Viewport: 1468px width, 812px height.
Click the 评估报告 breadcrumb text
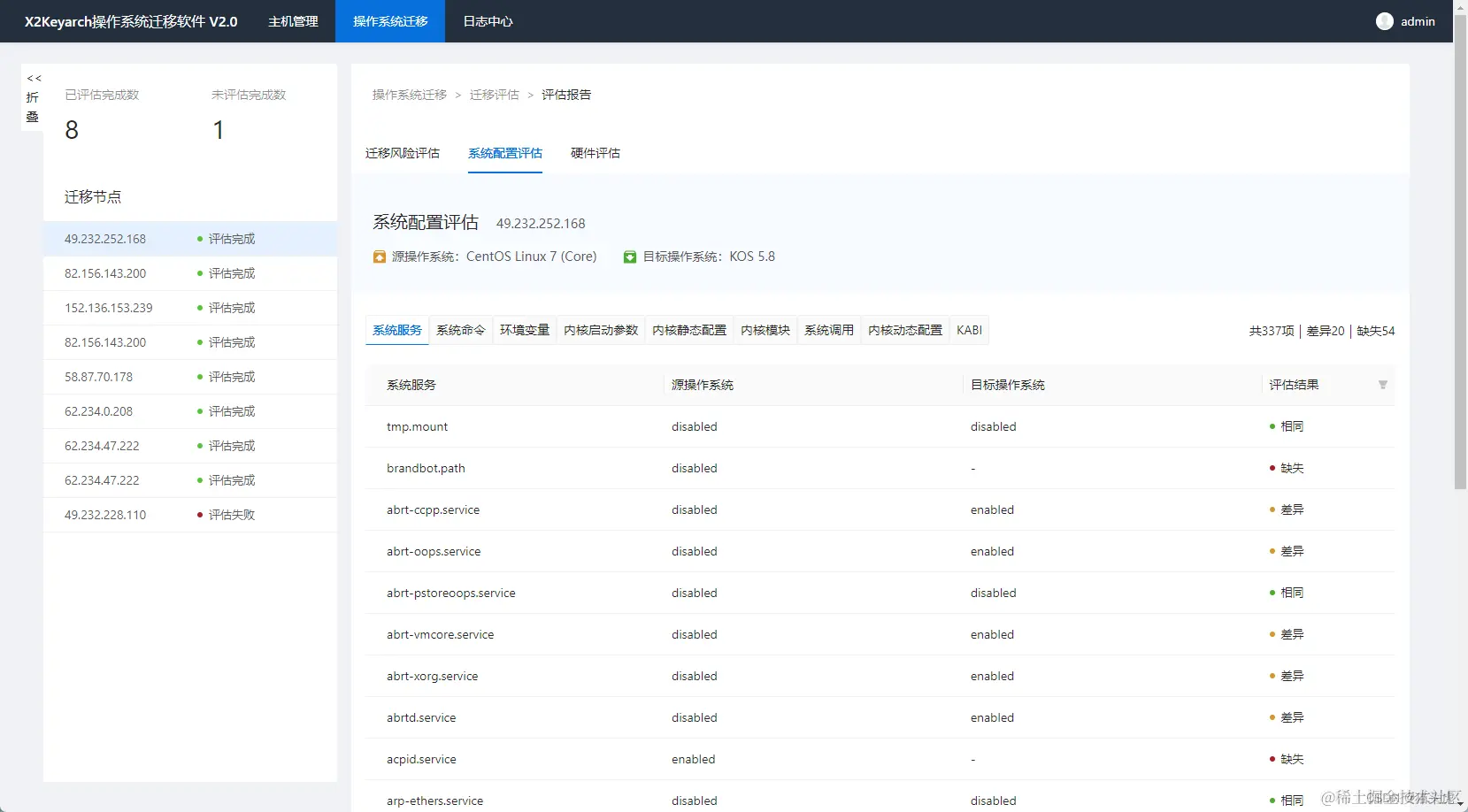(x=566, y=95)
